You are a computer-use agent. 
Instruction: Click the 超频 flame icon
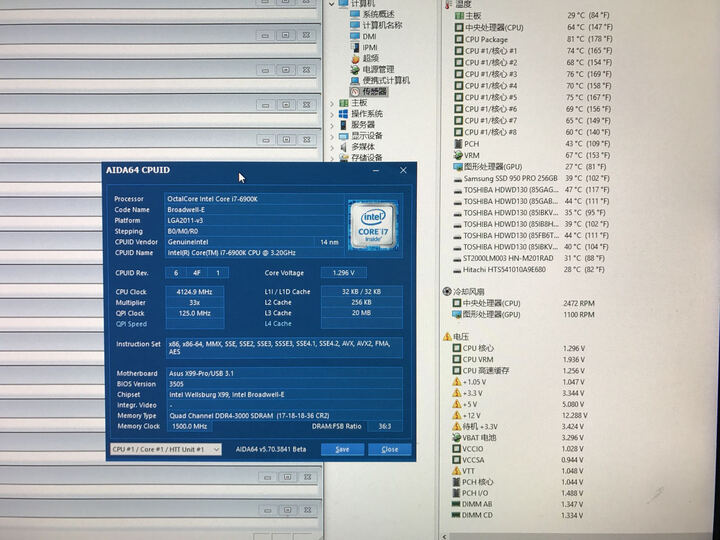(355, 59)
